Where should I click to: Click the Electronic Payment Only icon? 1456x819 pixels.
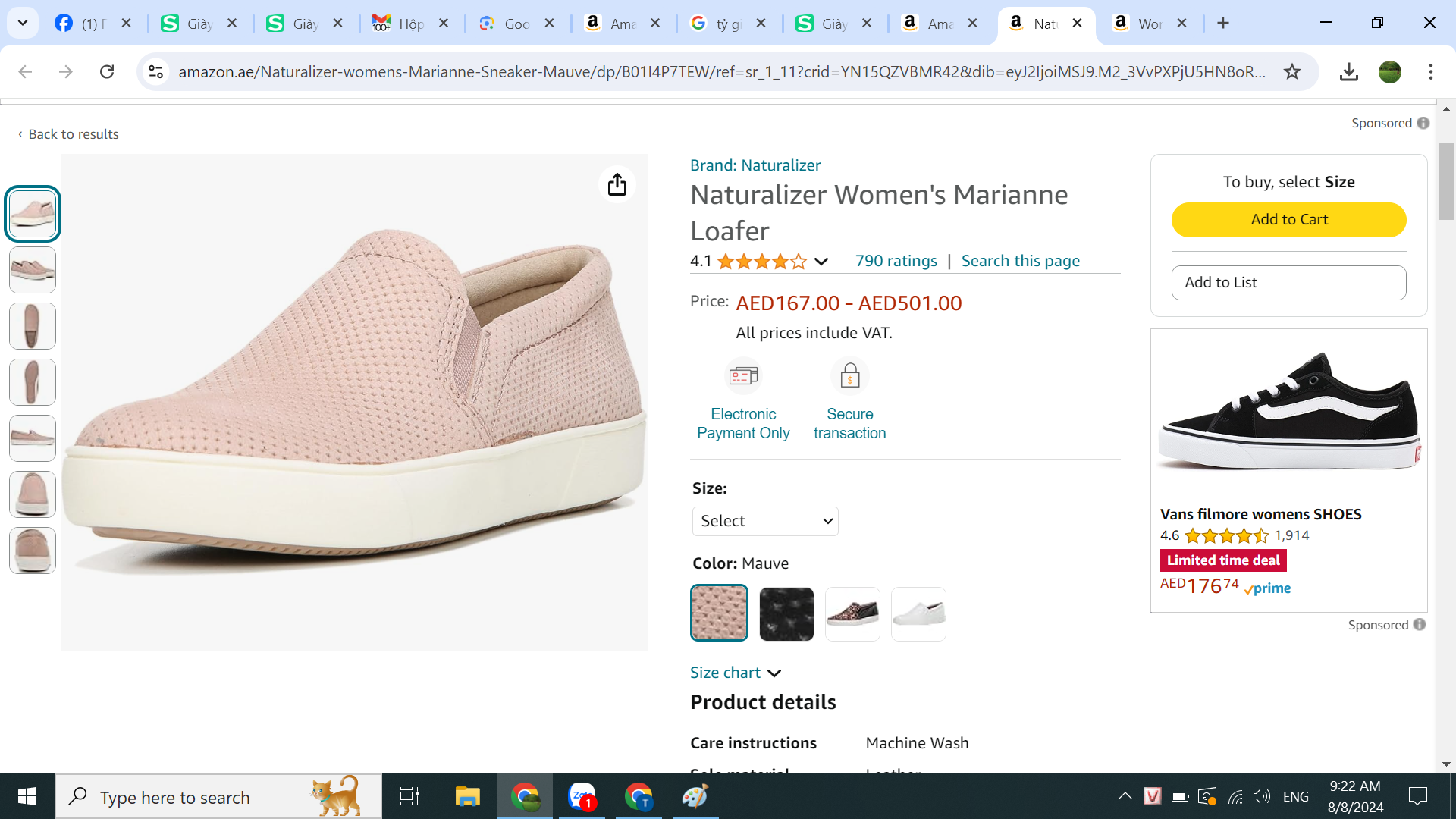(743, 376)
